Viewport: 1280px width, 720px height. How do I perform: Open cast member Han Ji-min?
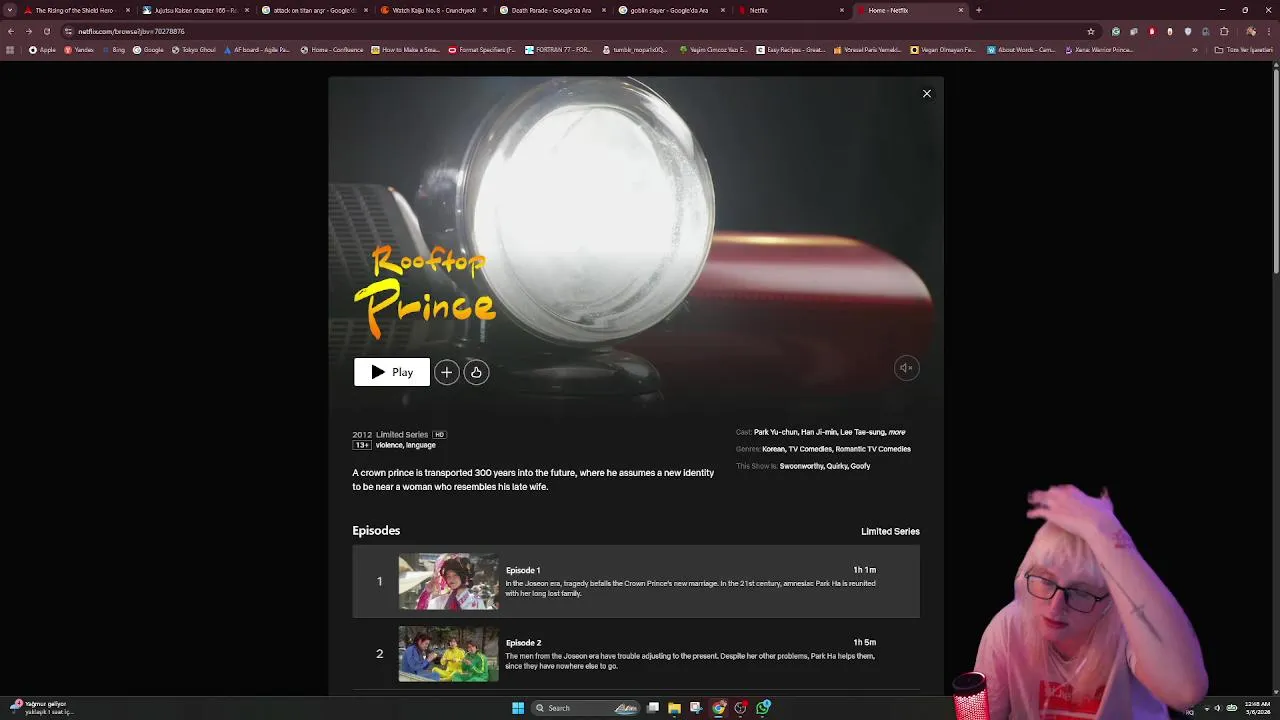click(818, 432)
